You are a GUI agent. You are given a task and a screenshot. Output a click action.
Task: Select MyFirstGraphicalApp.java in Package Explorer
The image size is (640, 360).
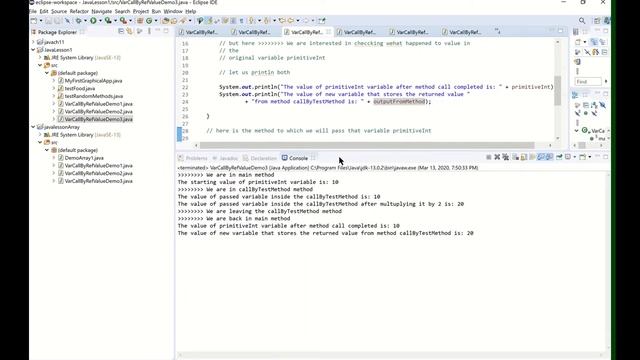93,81
